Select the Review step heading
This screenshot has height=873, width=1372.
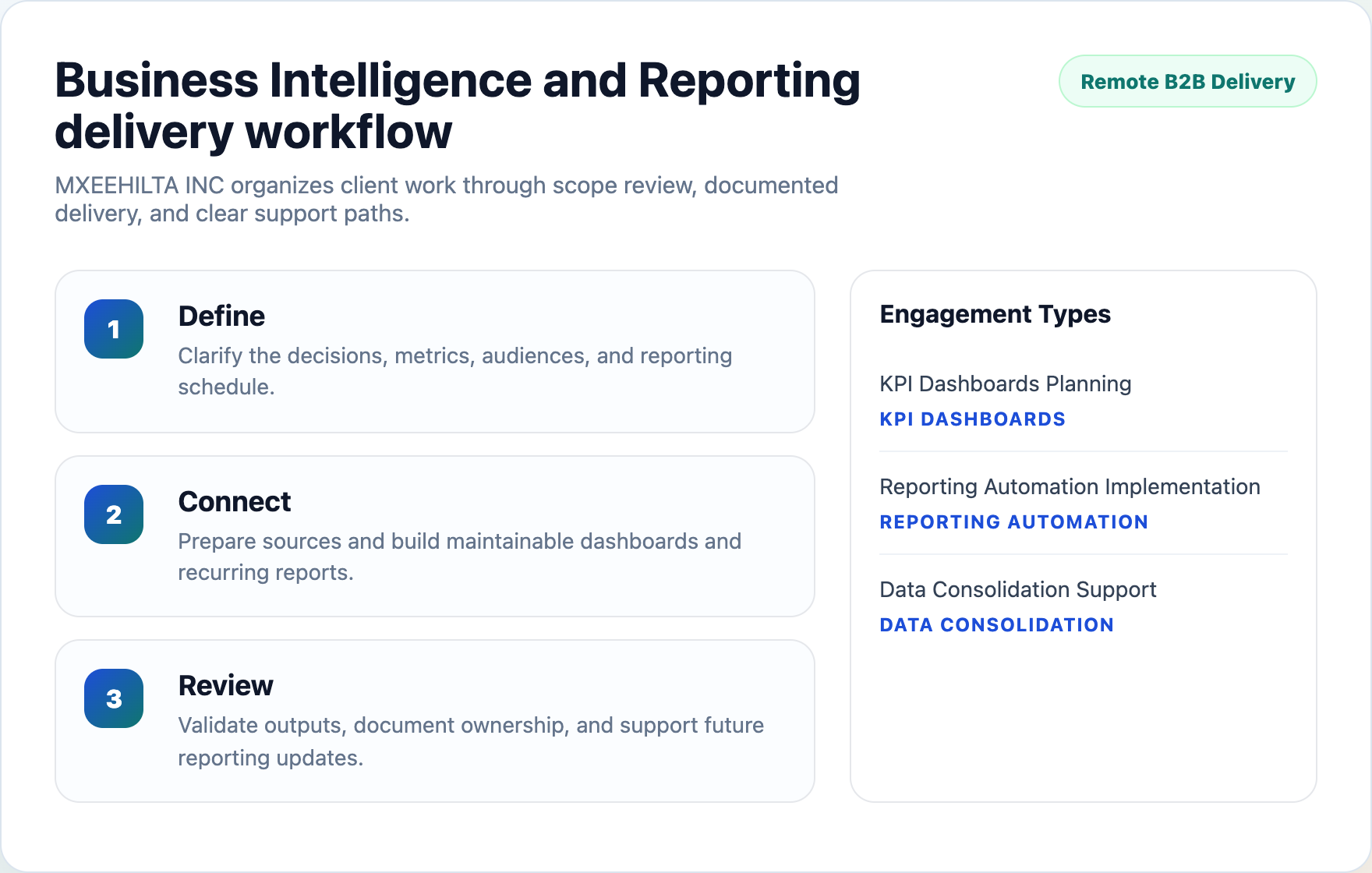225,686
